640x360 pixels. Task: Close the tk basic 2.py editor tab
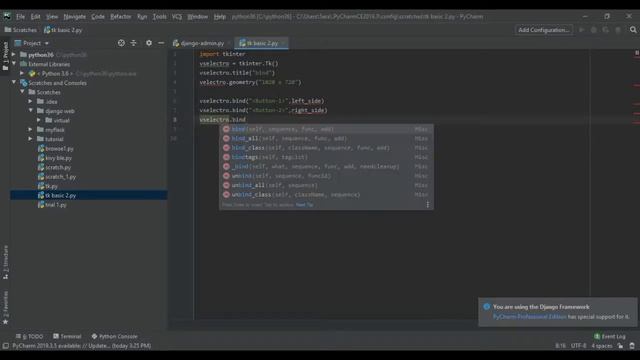click(283, 43)
